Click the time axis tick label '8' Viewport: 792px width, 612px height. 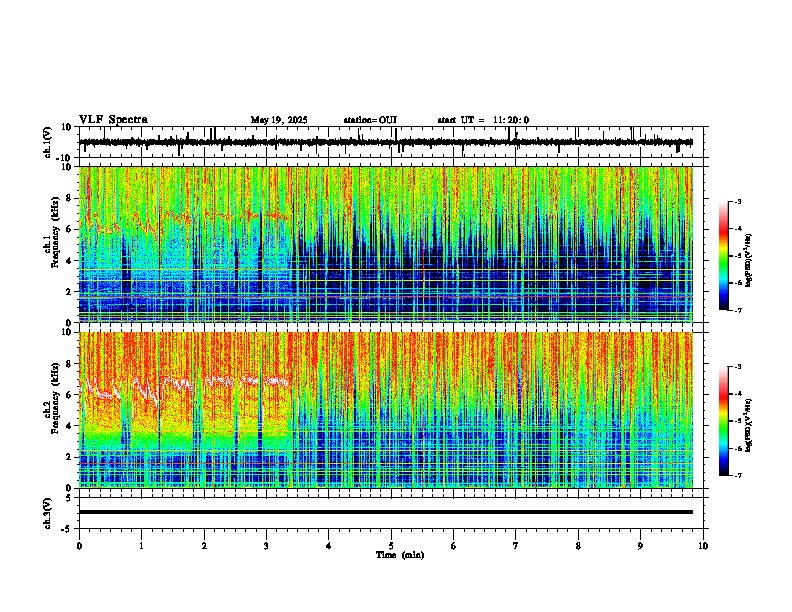point(578,546)
